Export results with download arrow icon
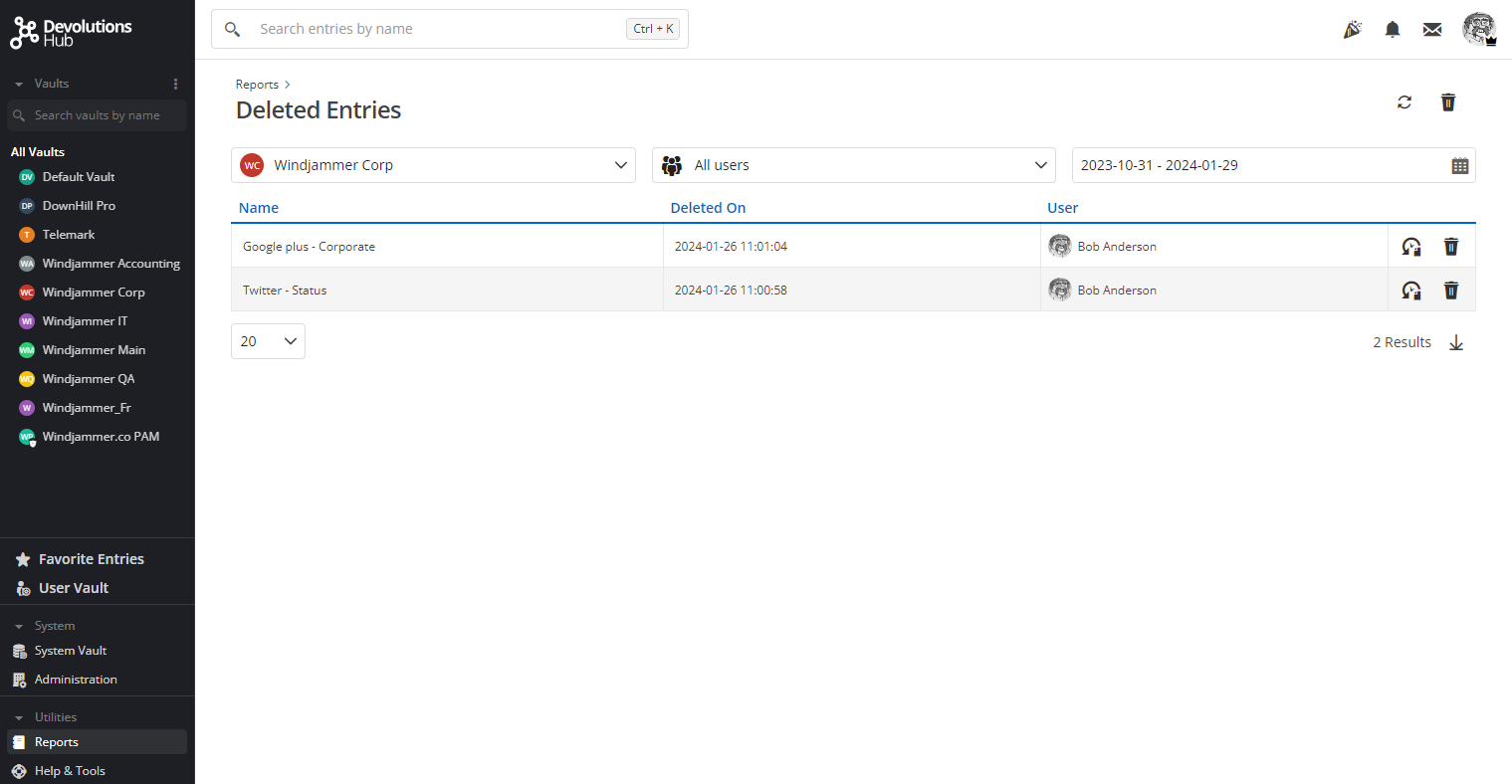The height and width of the screenshot is (784, 1512). 1456,342
